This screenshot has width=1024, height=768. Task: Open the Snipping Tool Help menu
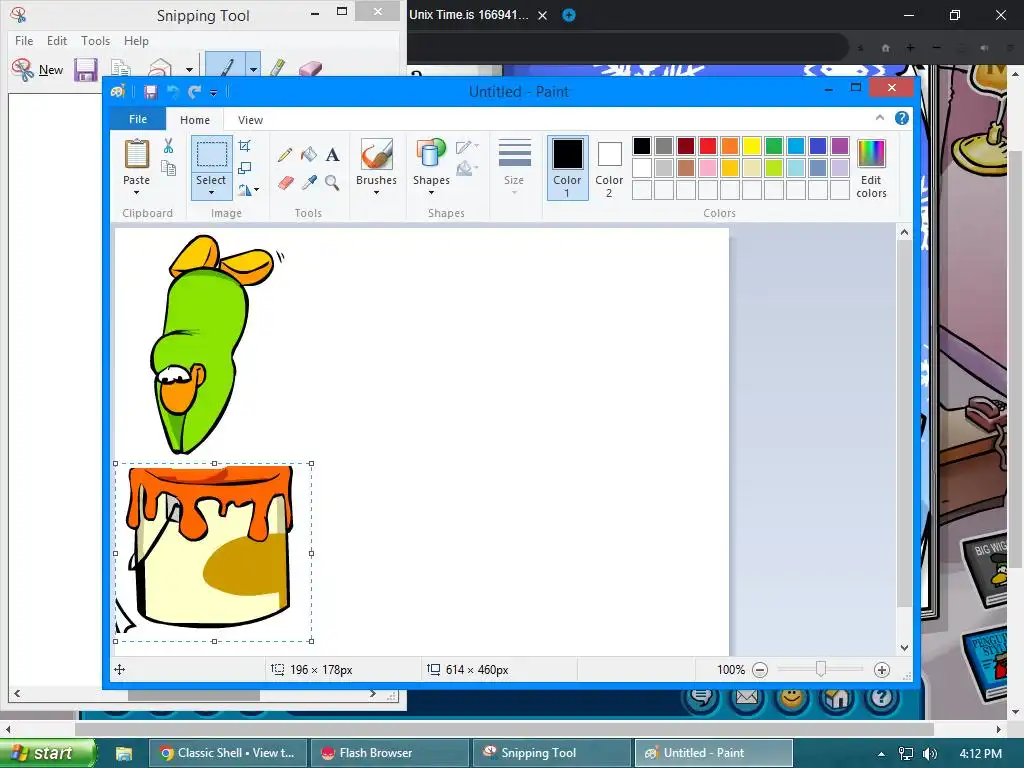(136, 40)
